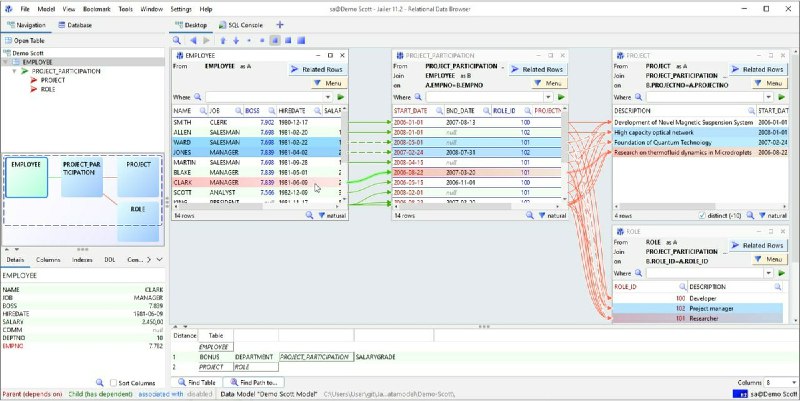800x401 pixels.
Task: Select the large layout size icon
Action: [288, 40]
